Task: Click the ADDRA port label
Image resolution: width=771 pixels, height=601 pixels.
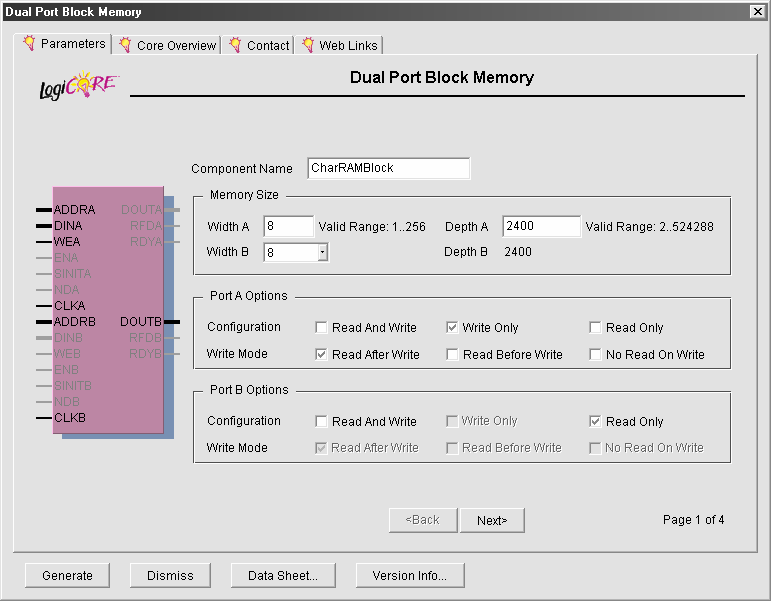Action: (74, 210)
